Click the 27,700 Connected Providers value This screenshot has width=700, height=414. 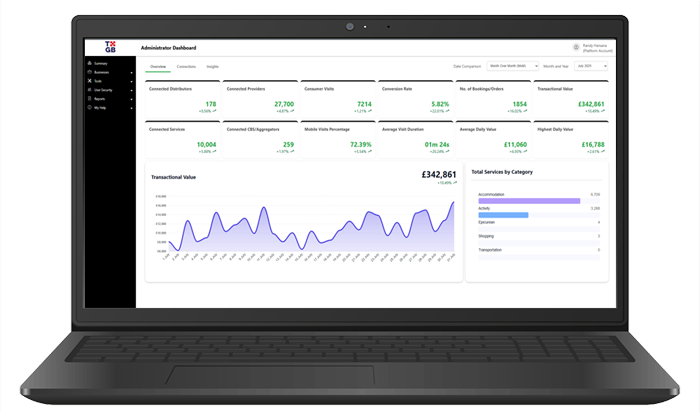[284, 104]
